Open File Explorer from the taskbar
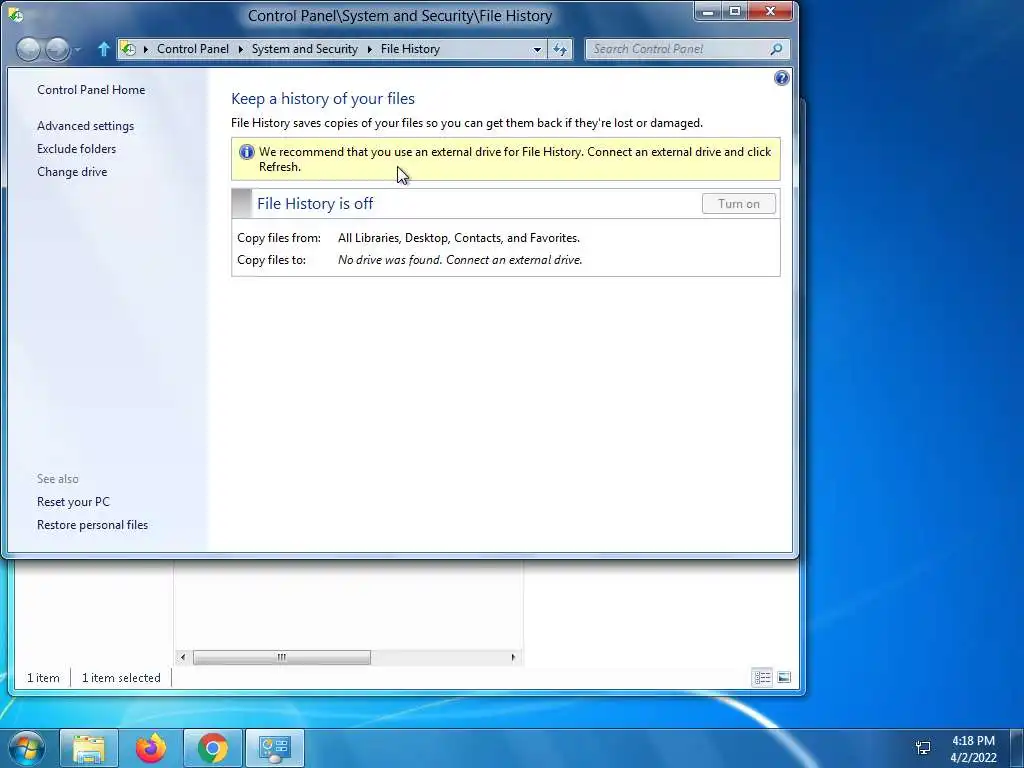This screenshot has width=1024, height=768. click(89, 748)
